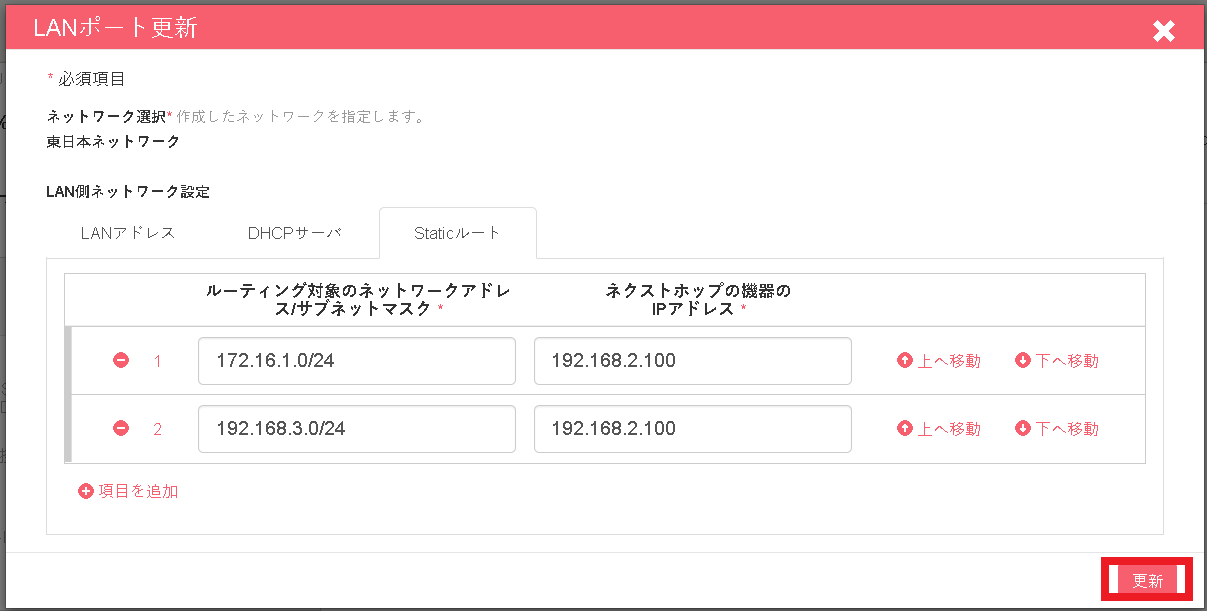
Task: Click the 東日本ネットワーク network name
Action: pos(113,142)
